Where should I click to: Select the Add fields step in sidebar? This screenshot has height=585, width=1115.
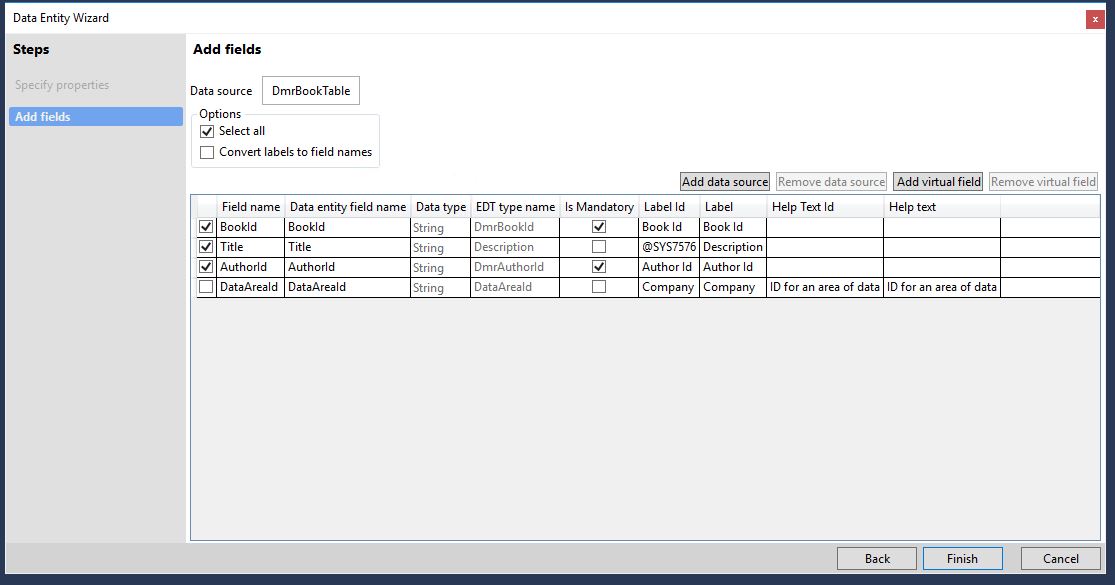[95, 117]
